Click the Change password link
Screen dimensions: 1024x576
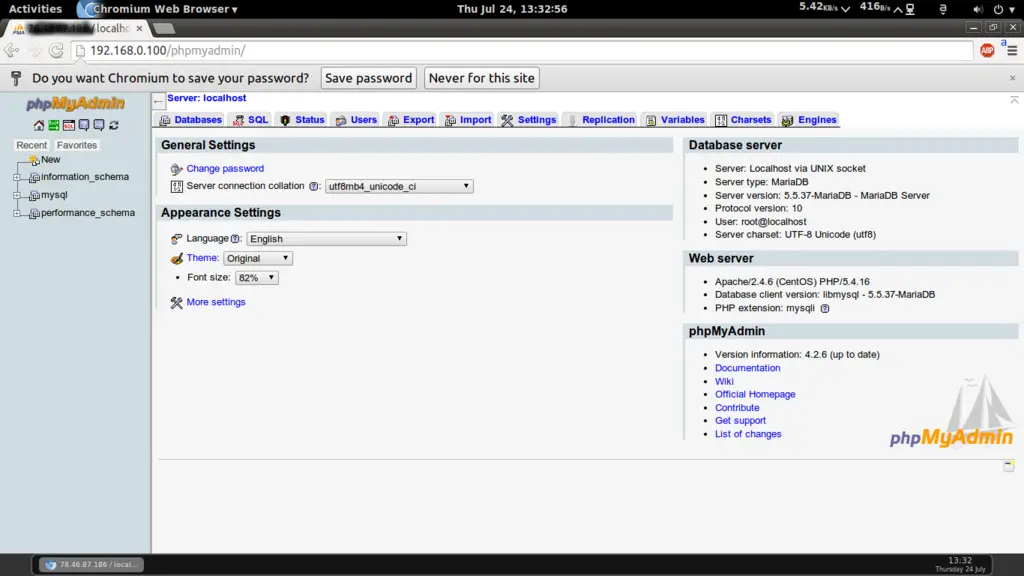(225, 169)
